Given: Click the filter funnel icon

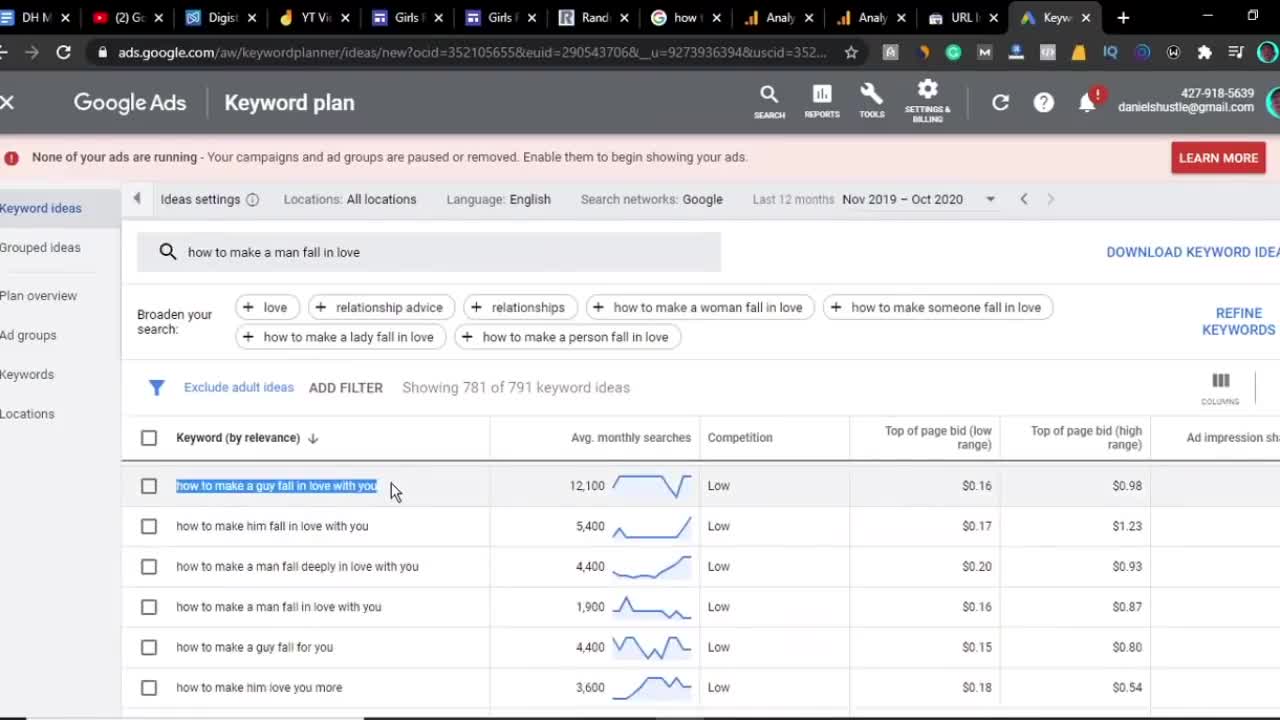Looking at the screenshot, I should (x=156, y=388).
